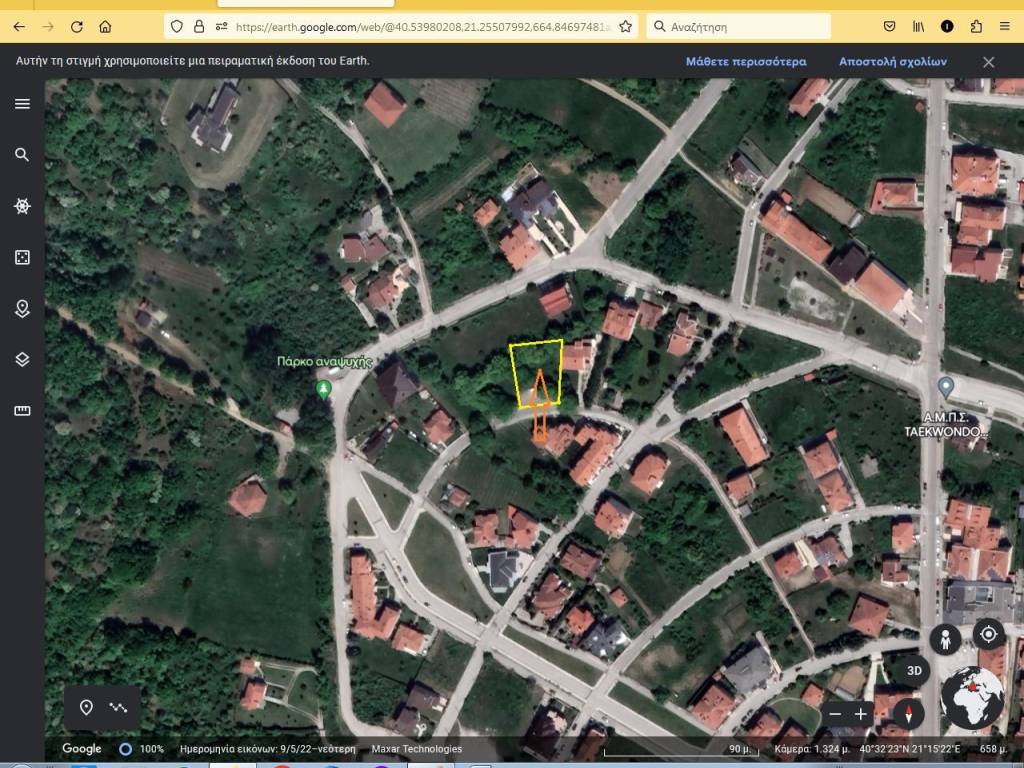Click the Earth search magnifier icon
The height and width of the screenshot is (768, 1024).
pos(22,155)
